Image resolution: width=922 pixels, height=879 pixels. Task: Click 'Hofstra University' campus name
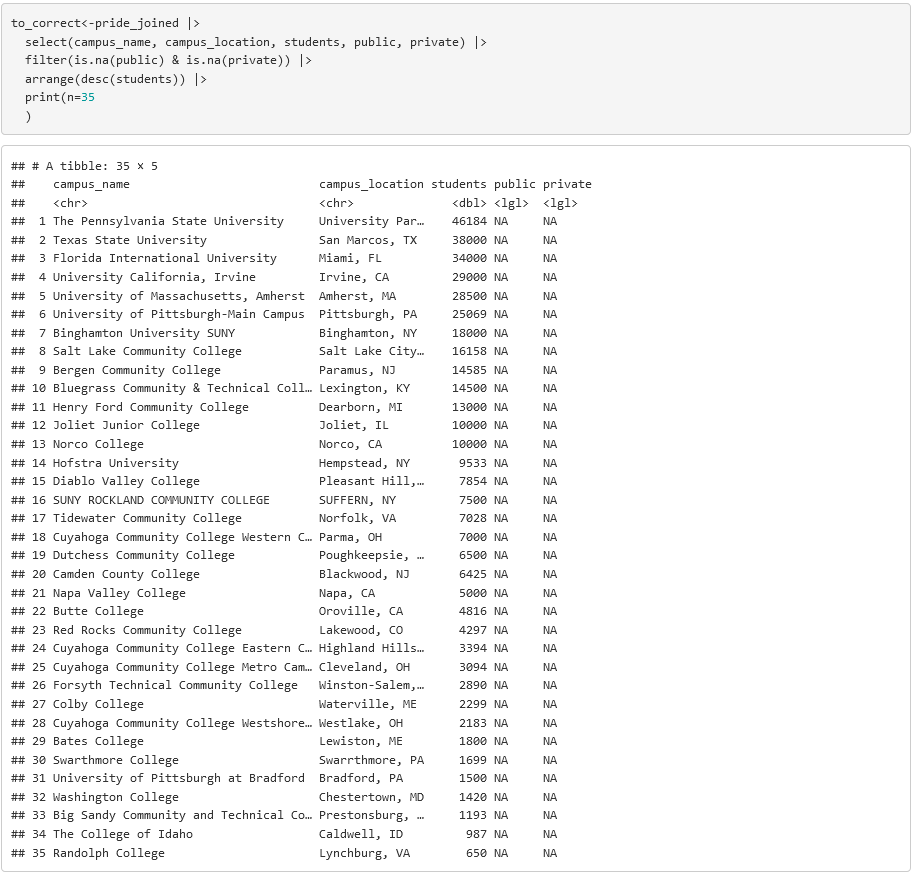[116, 463]
